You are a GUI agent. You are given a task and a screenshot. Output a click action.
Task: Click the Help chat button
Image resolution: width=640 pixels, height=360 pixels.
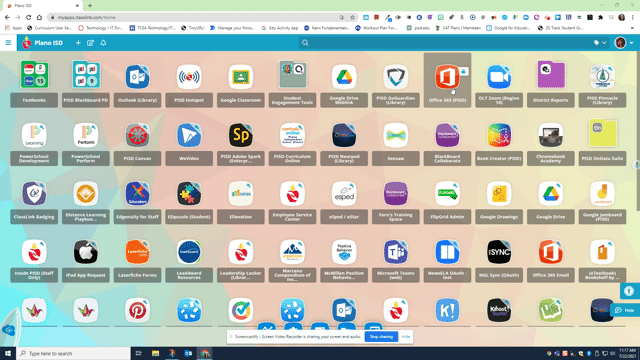(624, 310)
